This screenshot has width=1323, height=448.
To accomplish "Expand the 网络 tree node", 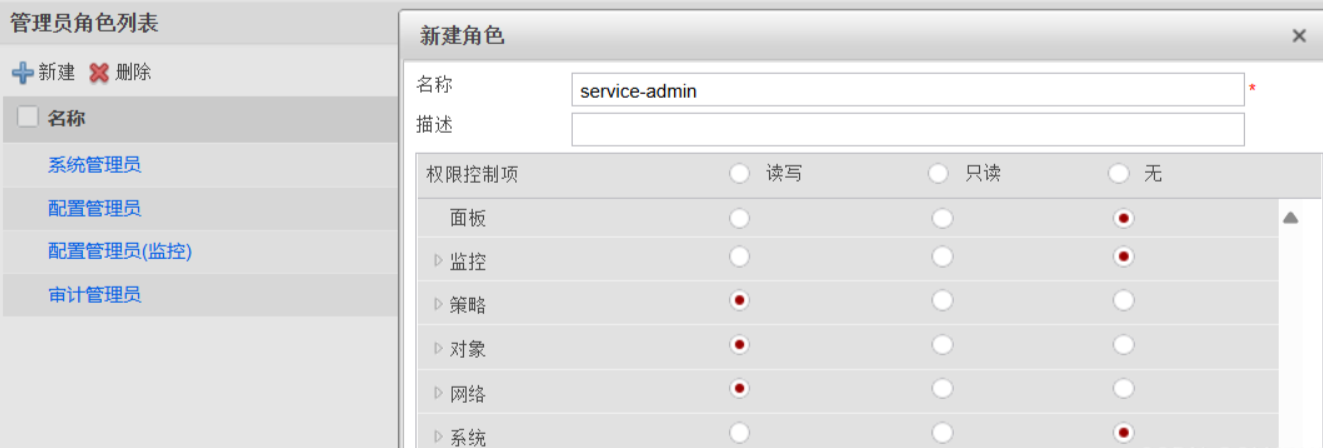I will 438,393.
